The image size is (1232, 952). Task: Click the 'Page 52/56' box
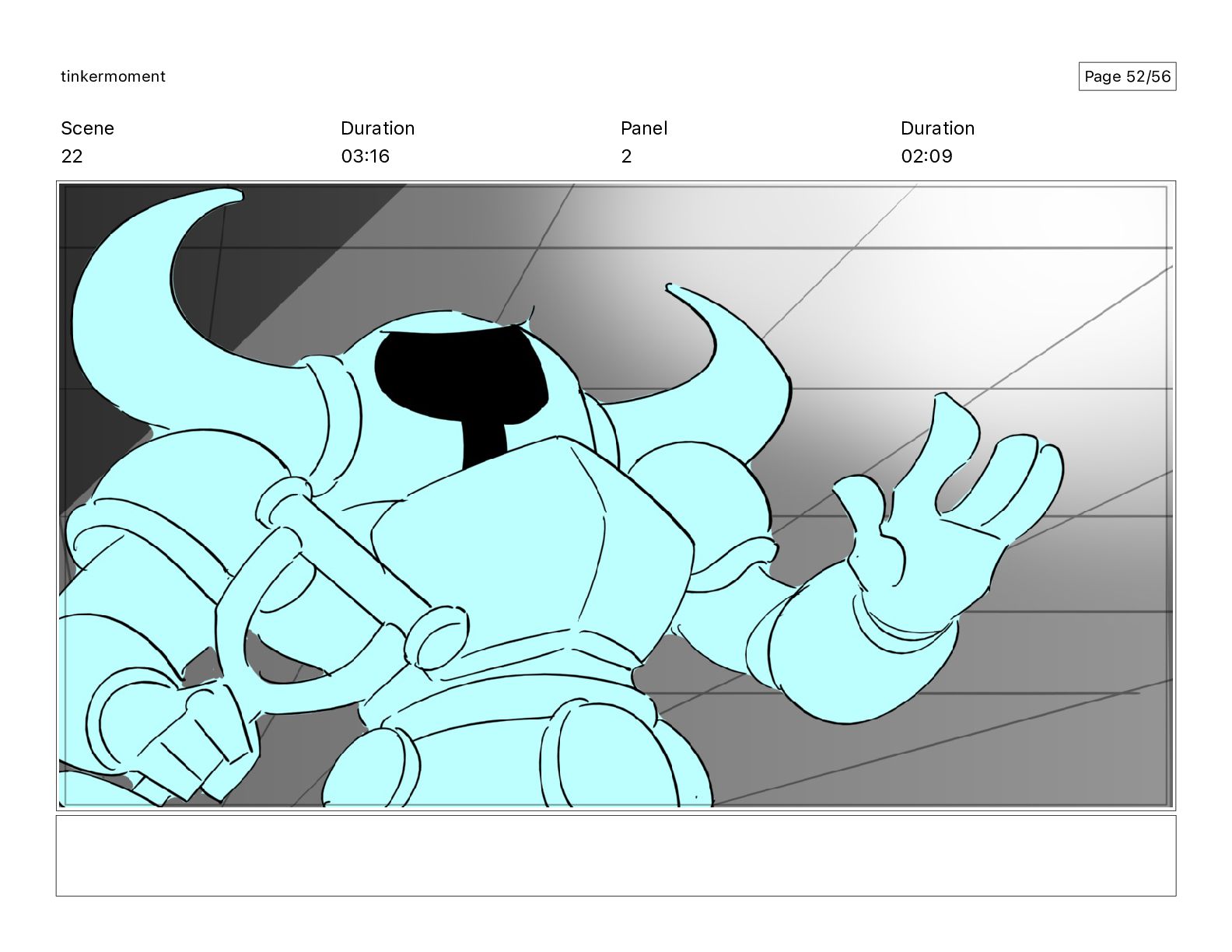[1127, 76]
